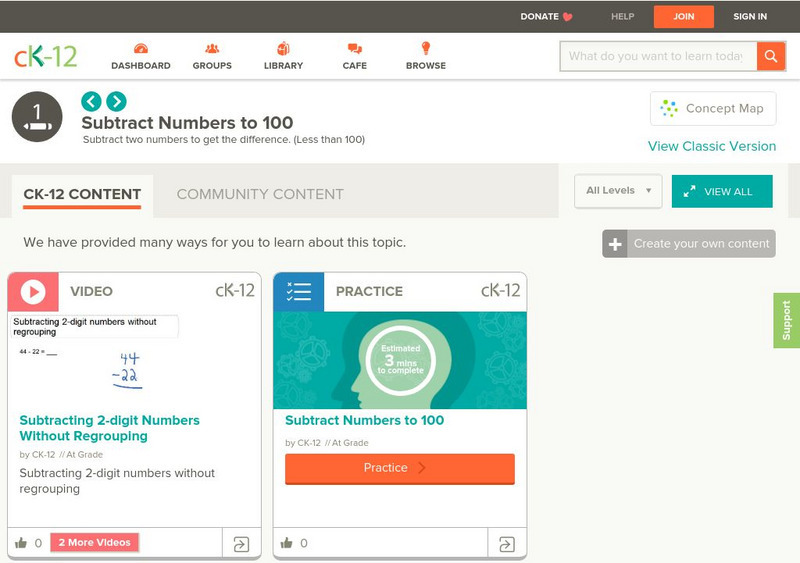
Task: Go to next concept arrow
Action: click(x=116, y=101)
